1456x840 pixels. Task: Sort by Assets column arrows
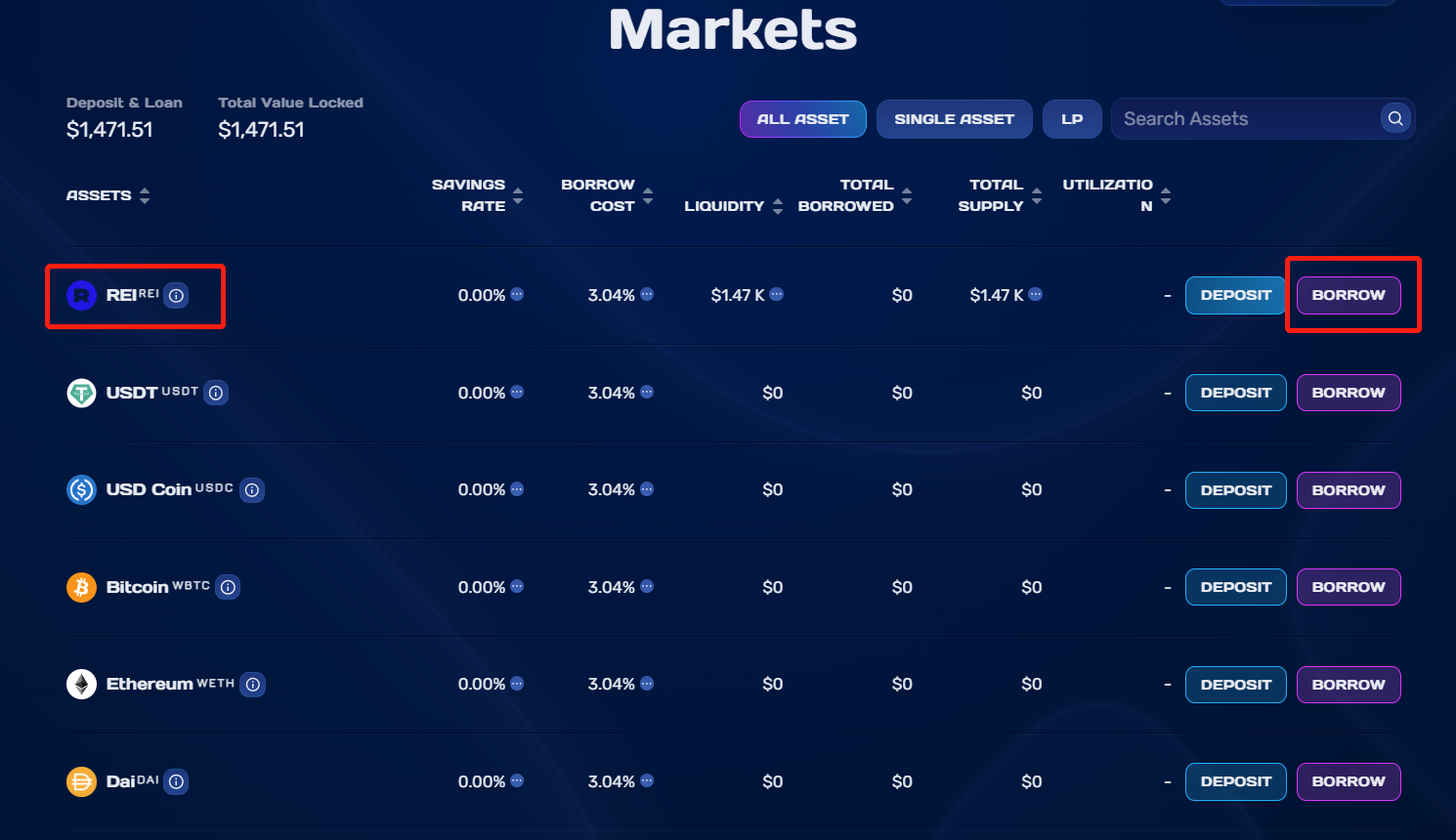point(145,195)
